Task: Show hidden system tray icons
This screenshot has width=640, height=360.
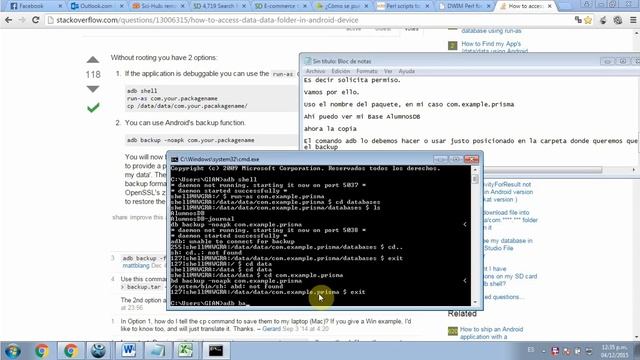Action: click(x=544, y=351)
